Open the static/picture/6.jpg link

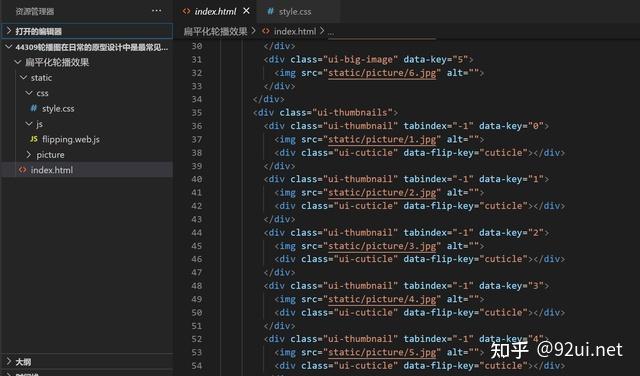point(382,73)
